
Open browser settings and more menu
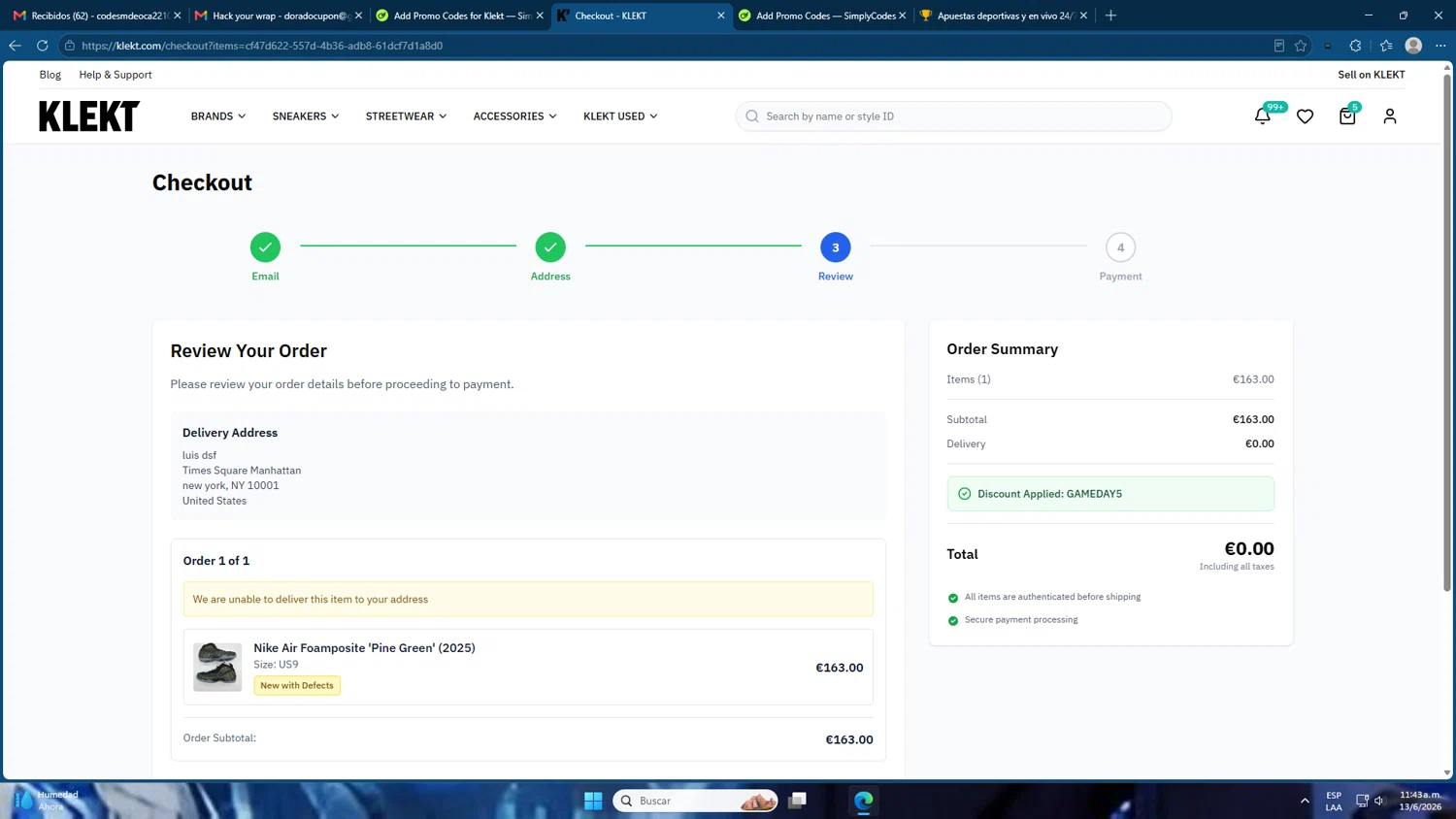[1440, 46]
